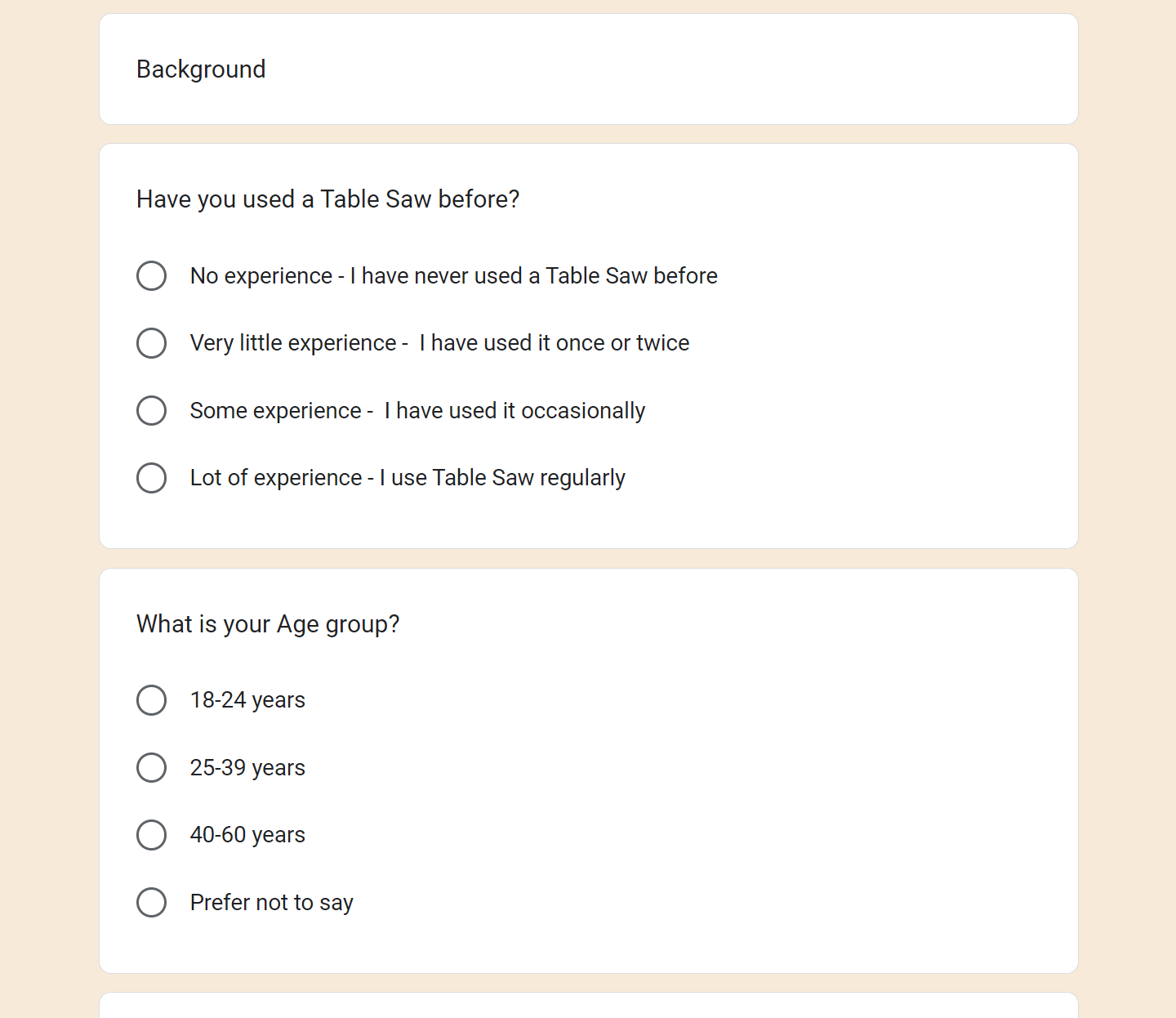Viewport: 1176px width, 1018px height.
Task: Click the partially visible card below Age group
Action: [588, 1007]
